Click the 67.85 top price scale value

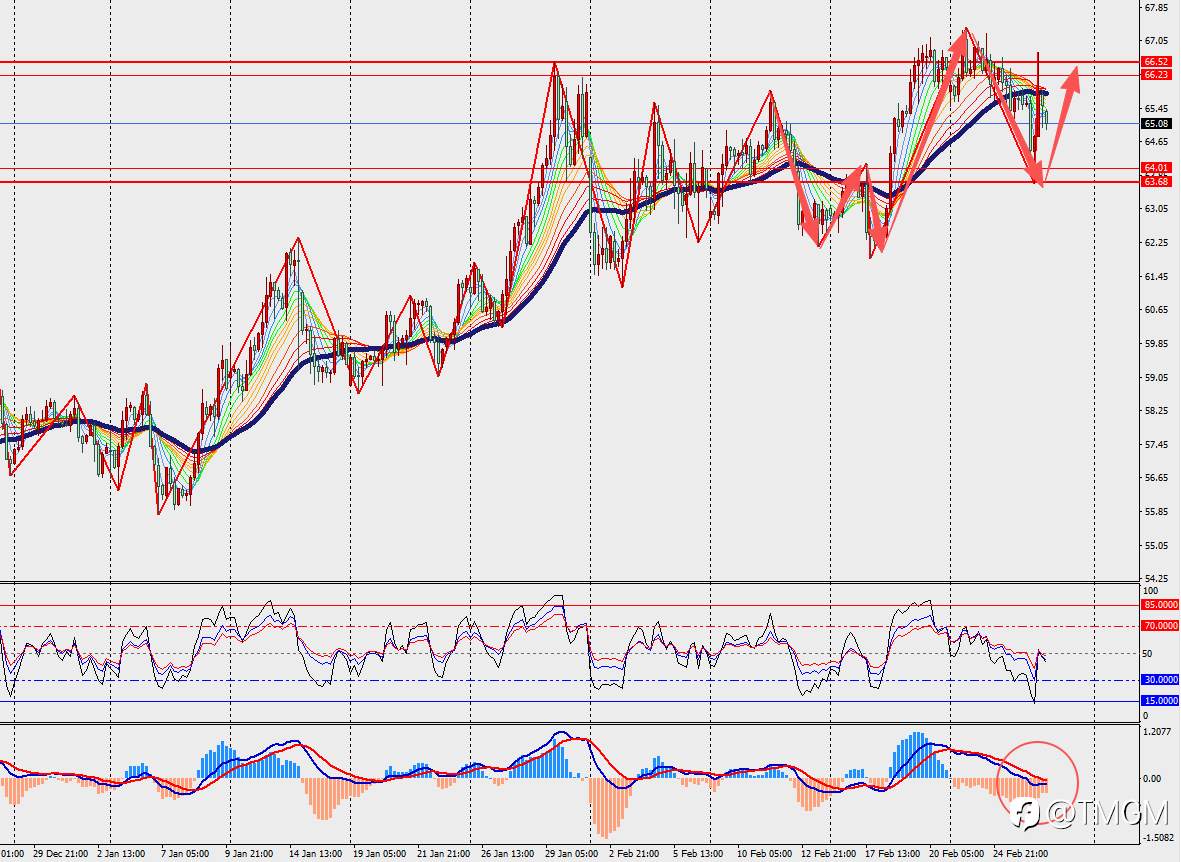(1156, 8)
